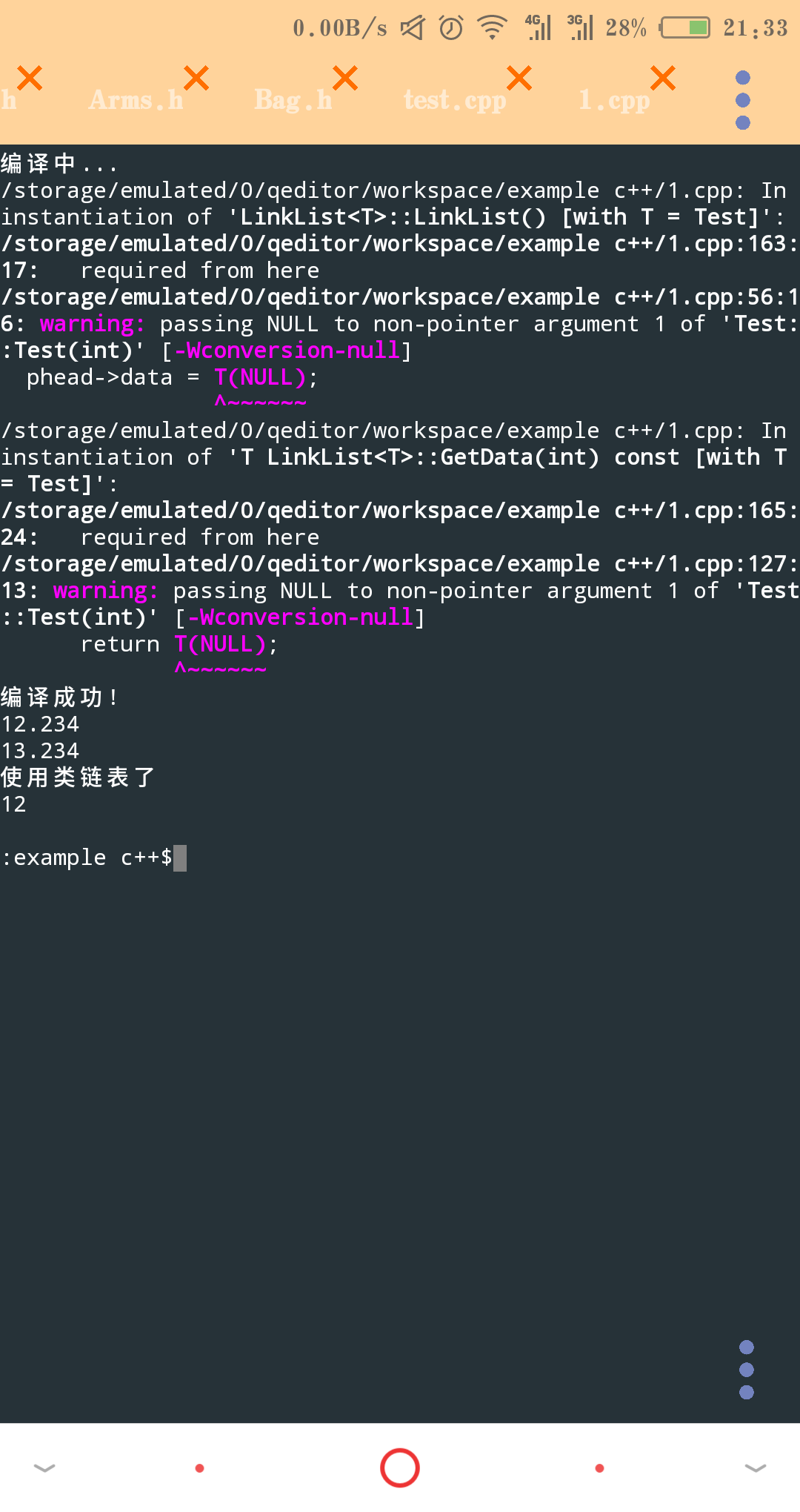Tap the battery indicator in status bar
This screenshot has width=800, height=1512.
click(x=685, y=28)
